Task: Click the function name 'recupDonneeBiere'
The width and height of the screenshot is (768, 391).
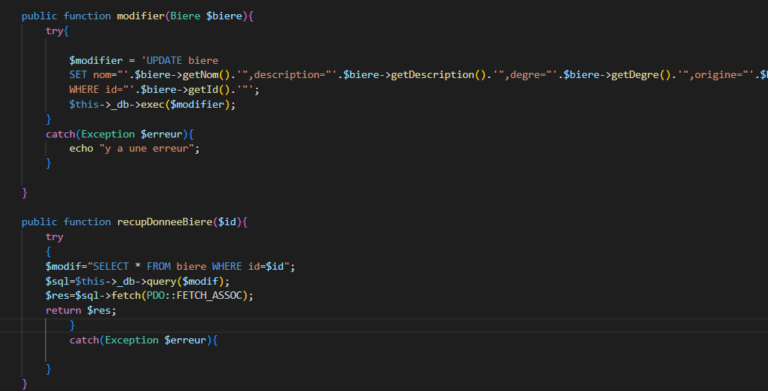Action: click(165, 222)
